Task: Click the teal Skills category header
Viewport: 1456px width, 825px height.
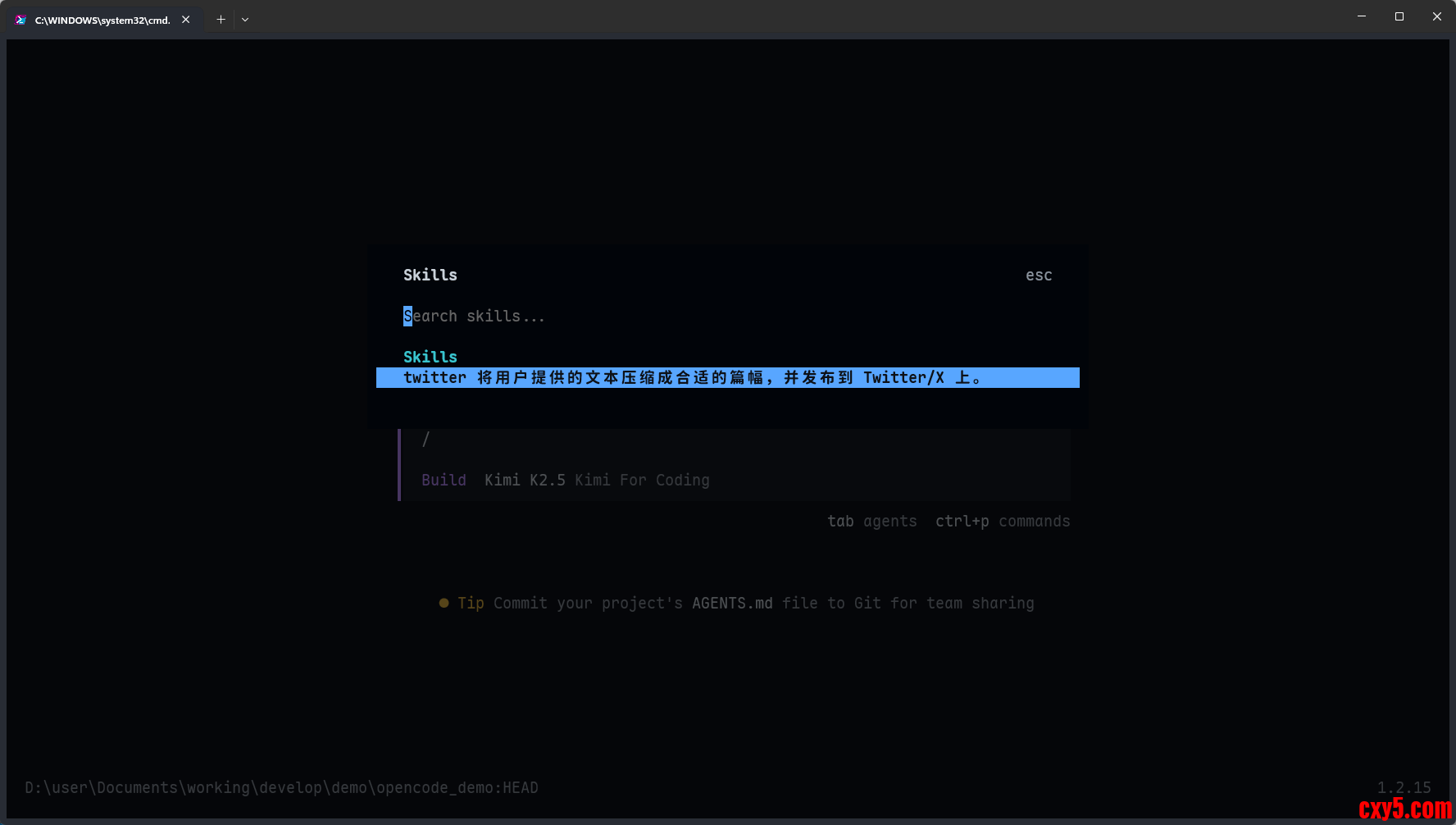Action: pos(430,357)
